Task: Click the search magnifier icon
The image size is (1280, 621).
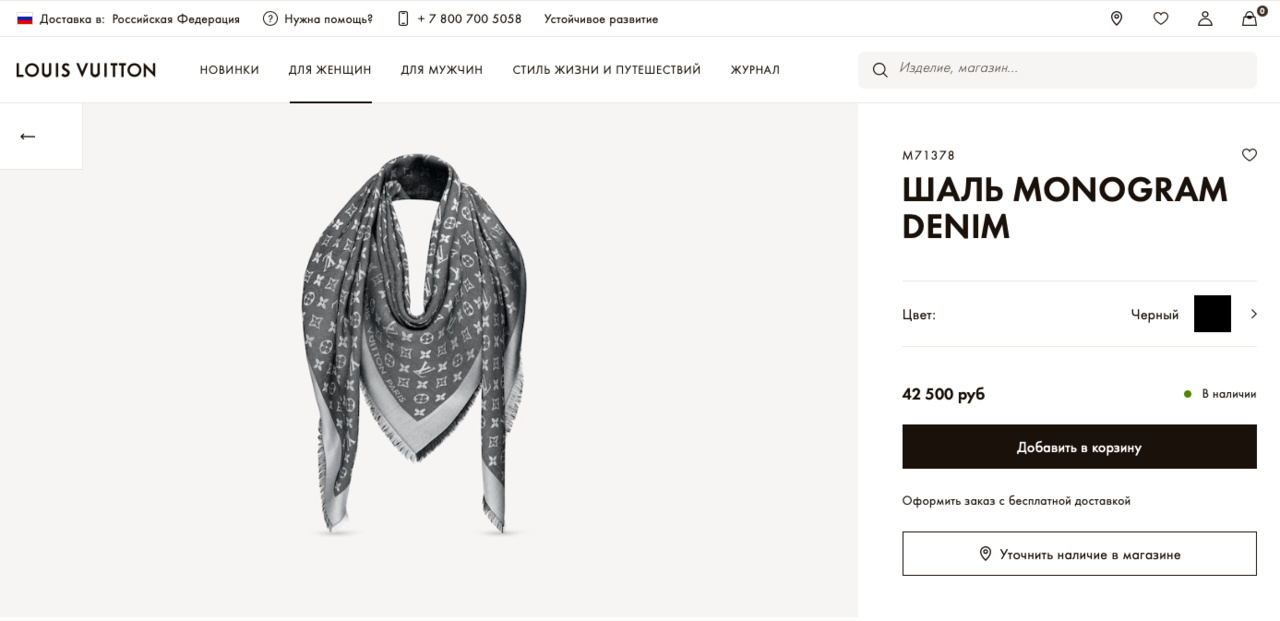Action: (880, 70)
